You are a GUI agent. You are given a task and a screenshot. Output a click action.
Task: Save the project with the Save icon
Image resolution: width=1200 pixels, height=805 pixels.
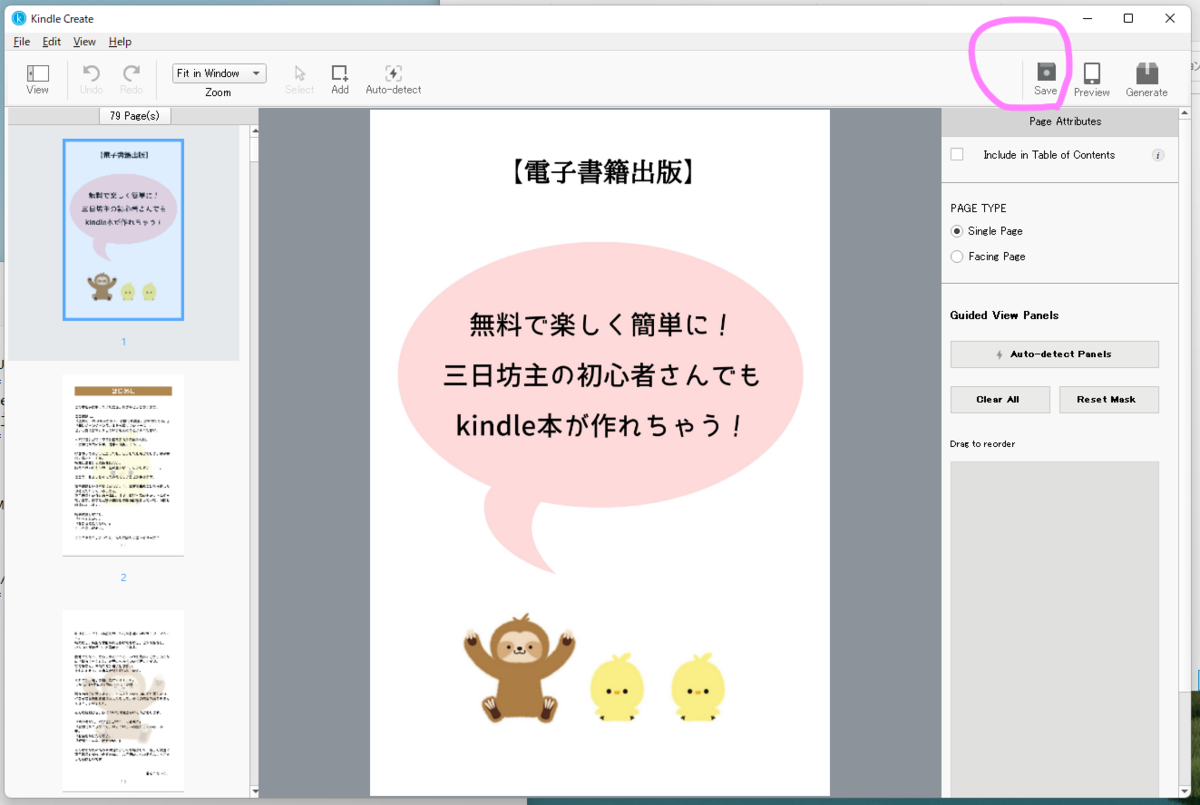click(1046, 72)
